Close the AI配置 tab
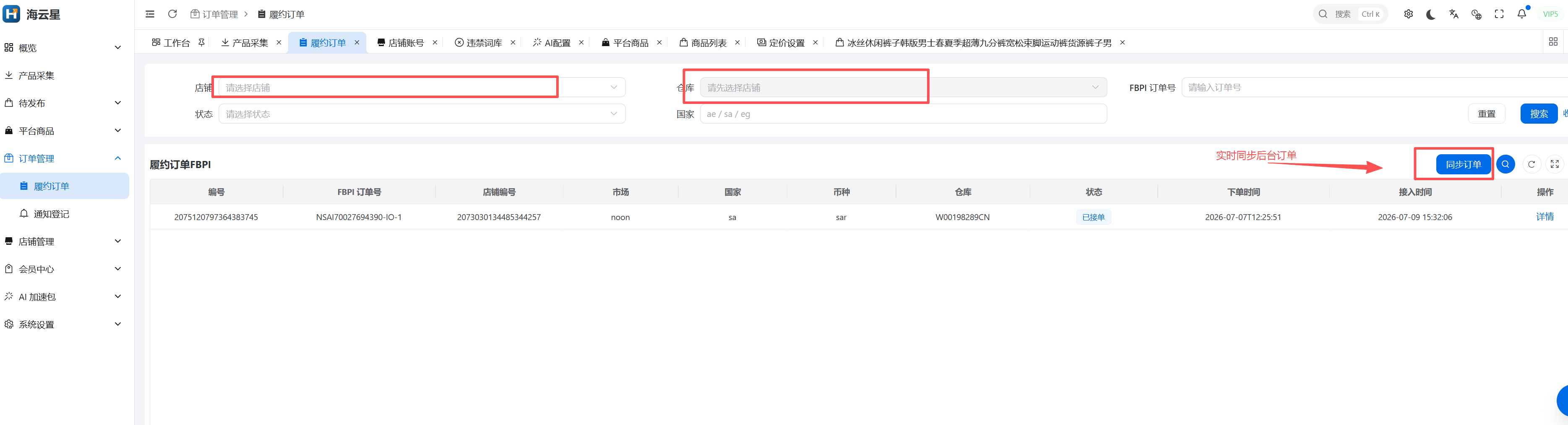The width and height of the screenshot is (1568, 425). coord(581,43)
